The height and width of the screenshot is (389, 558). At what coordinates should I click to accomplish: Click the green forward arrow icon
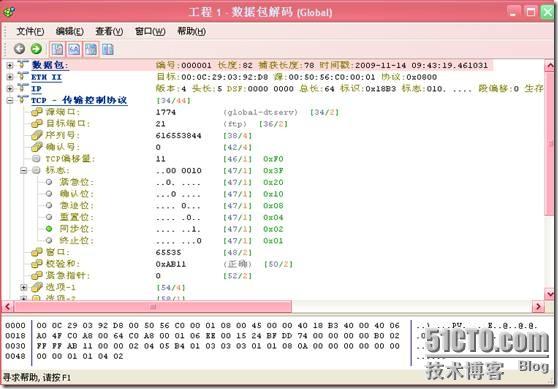click(36, 49)
